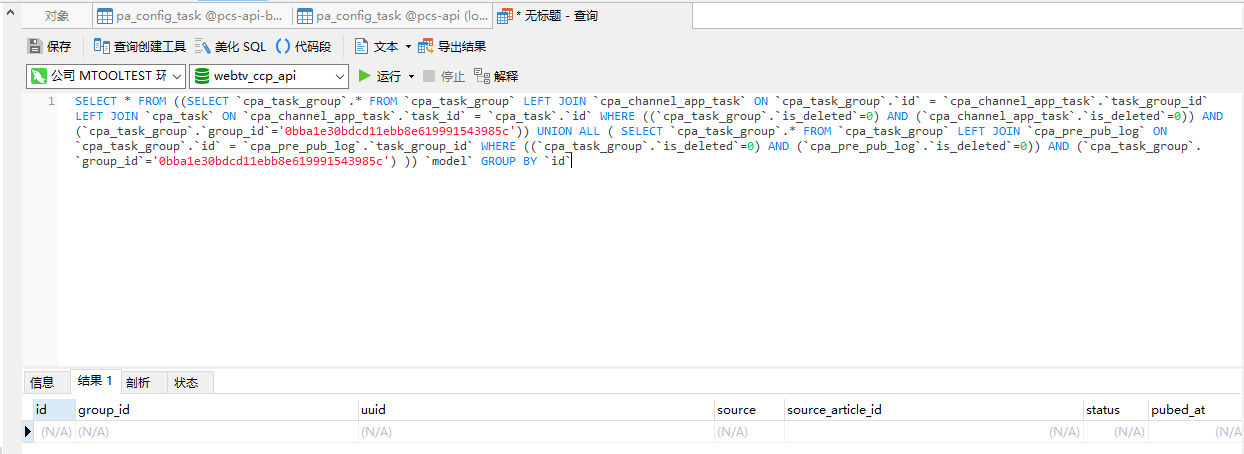Expand the 运行 dropdown arrow
The width and height of the screenshot is (1244, 454).
(x=411, y=76)
